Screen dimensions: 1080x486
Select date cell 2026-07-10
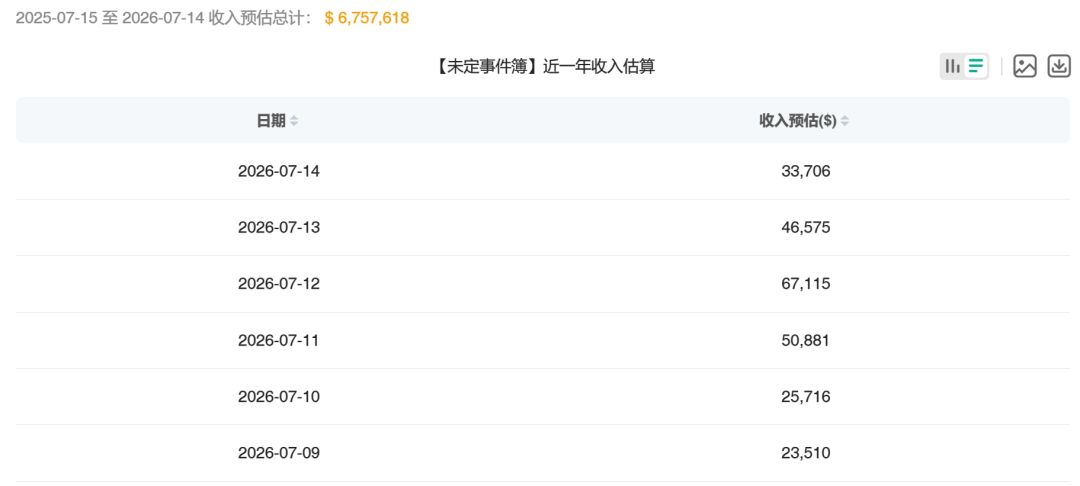pos(279,397)
